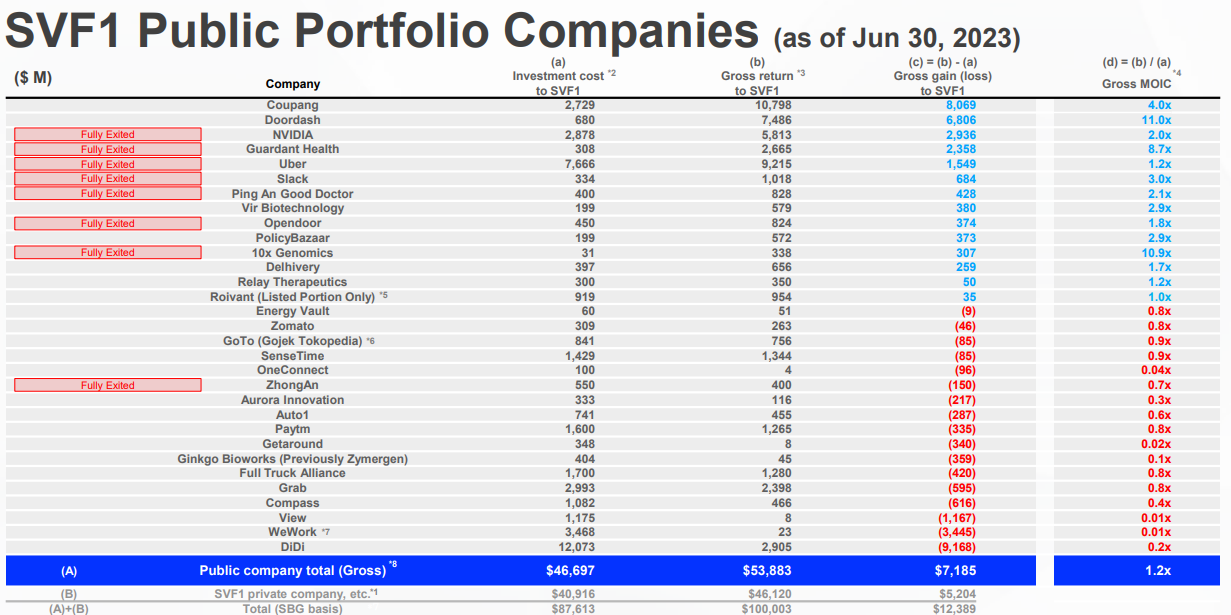Click the Fully Exited tag beside Slack
Image resolution: width=1231 pixels, height=615 pixels.
tap(108, 178)
